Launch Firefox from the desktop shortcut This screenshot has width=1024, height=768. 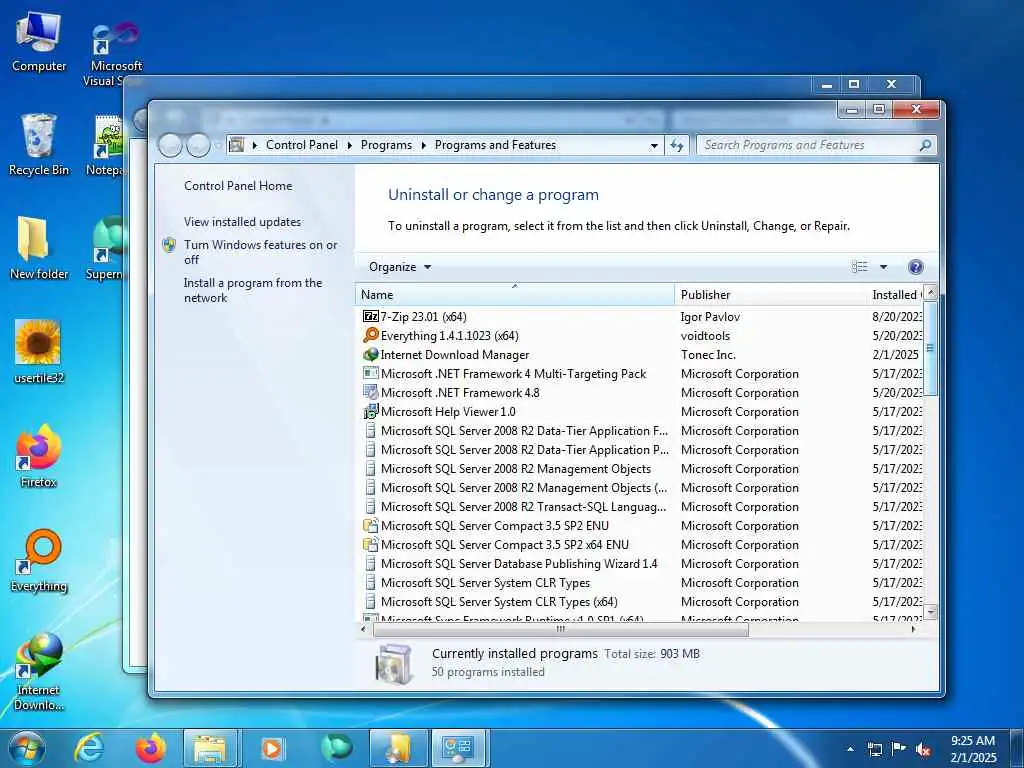pos(39,455)
